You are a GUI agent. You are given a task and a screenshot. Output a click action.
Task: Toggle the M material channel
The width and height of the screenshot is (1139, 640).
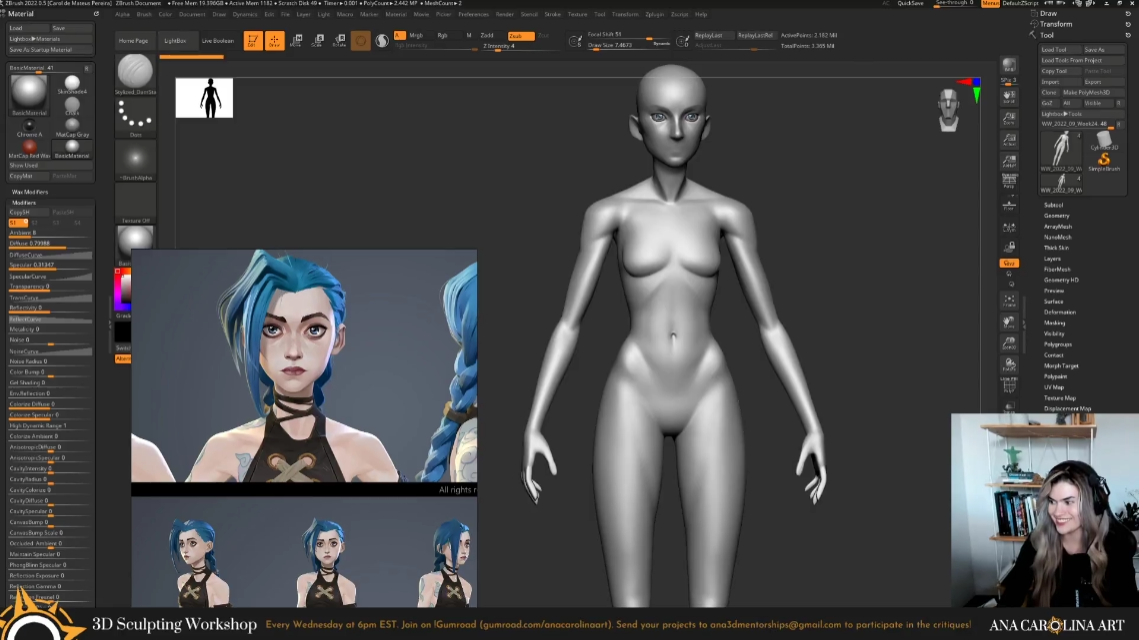click(x=469, y=36)
